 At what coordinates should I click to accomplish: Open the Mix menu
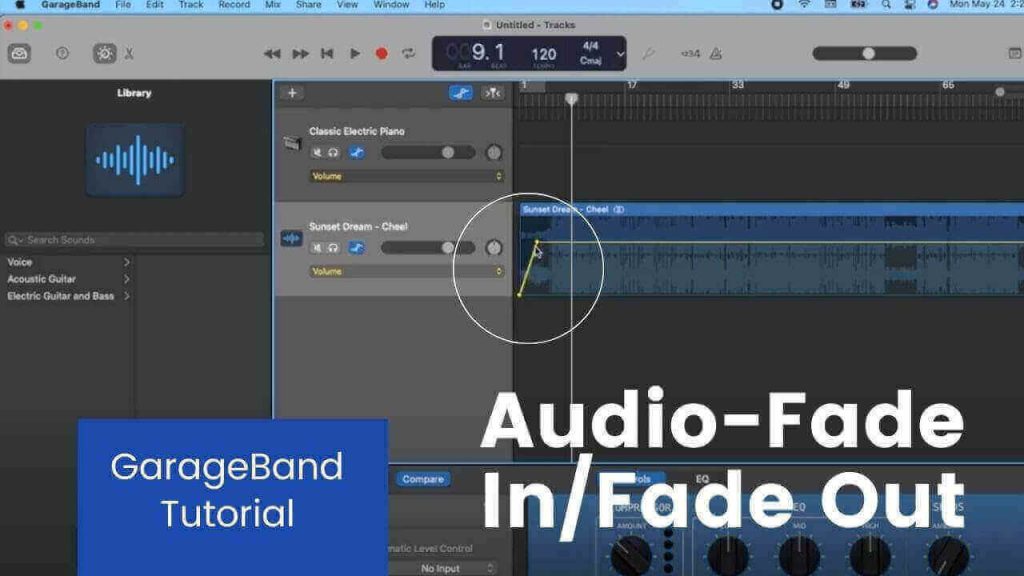click(x=273, y=5)
